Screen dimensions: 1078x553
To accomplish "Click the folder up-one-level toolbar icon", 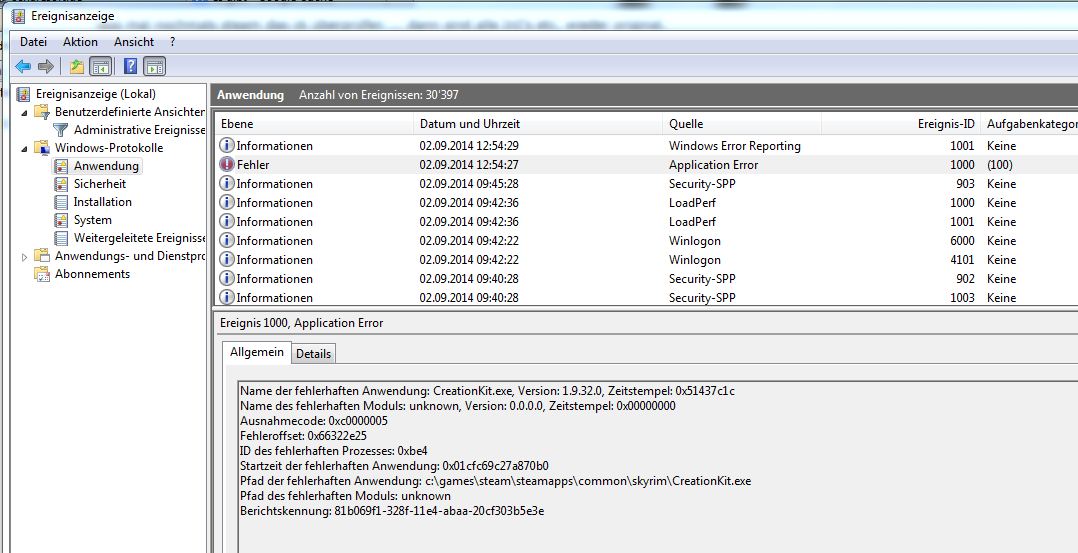I will (77, 67).
